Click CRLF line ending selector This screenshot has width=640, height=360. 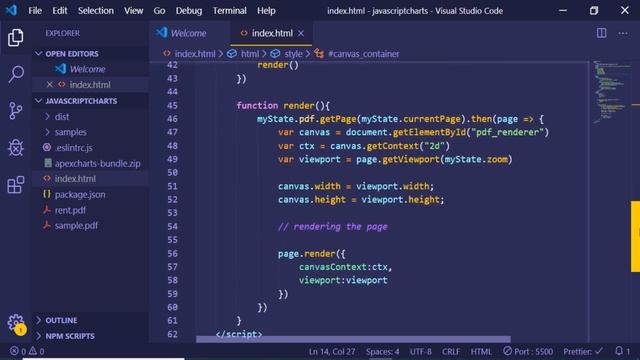451,351
